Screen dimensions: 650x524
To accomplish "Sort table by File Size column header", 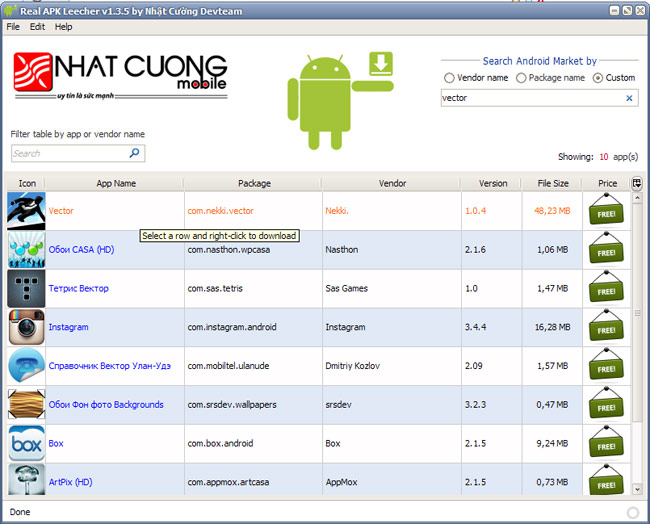I will (x=552, y=183).
